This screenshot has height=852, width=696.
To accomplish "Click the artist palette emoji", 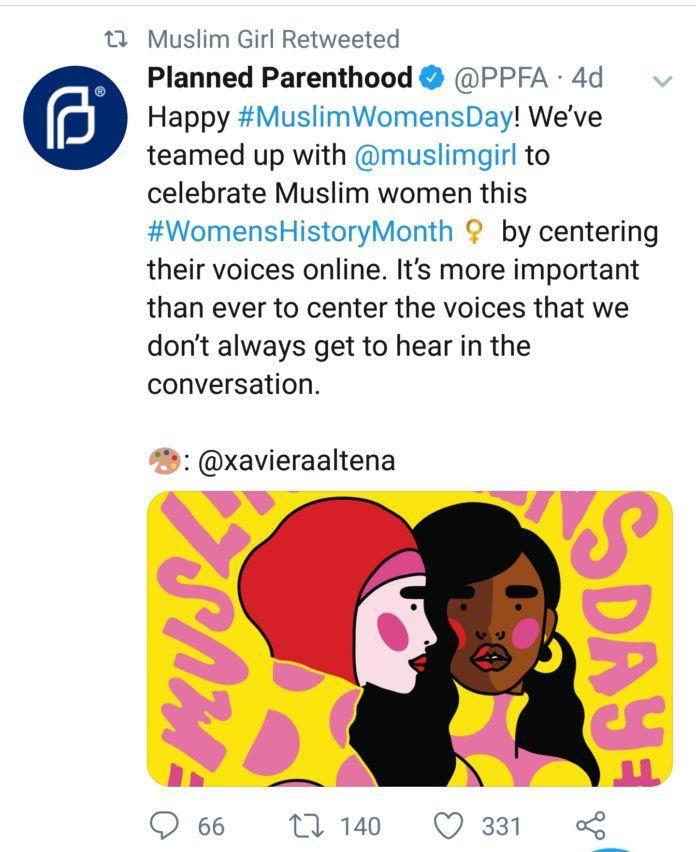I will point(164,461).
